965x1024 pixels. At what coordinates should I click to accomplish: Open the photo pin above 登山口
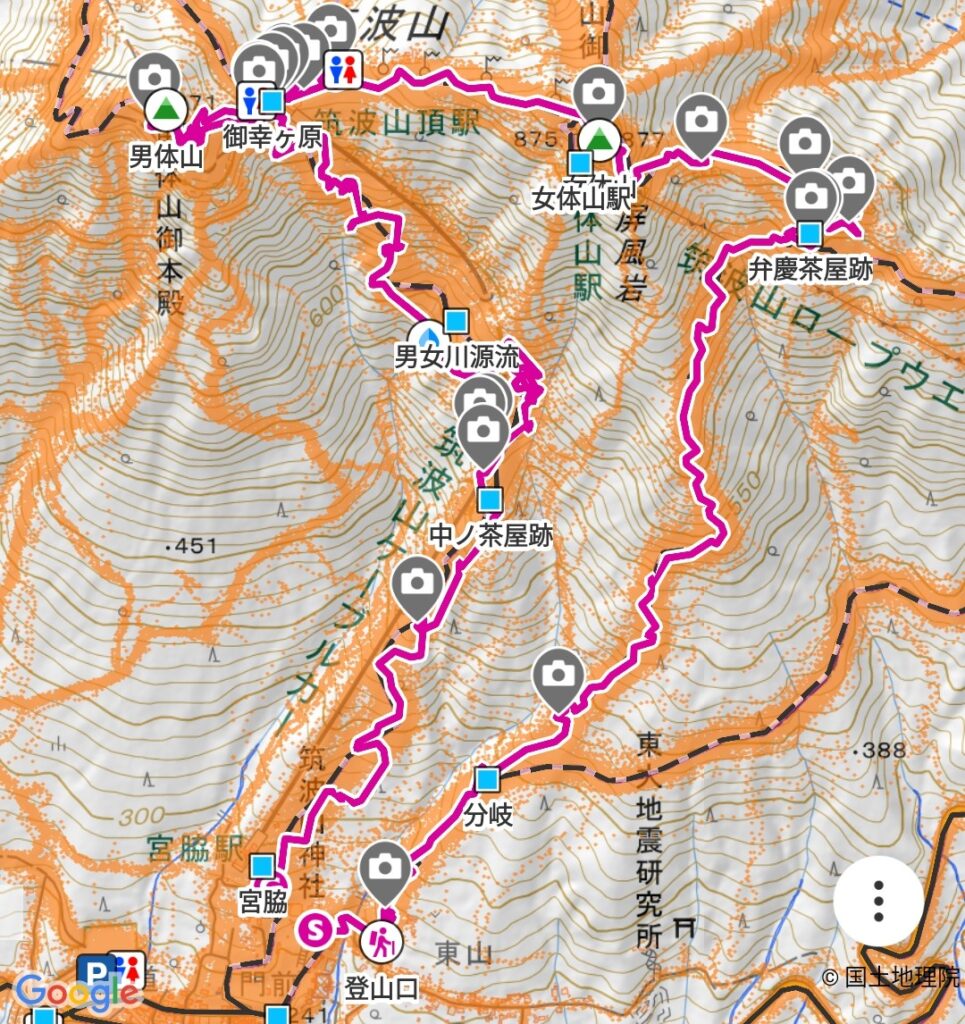[385, 871]
